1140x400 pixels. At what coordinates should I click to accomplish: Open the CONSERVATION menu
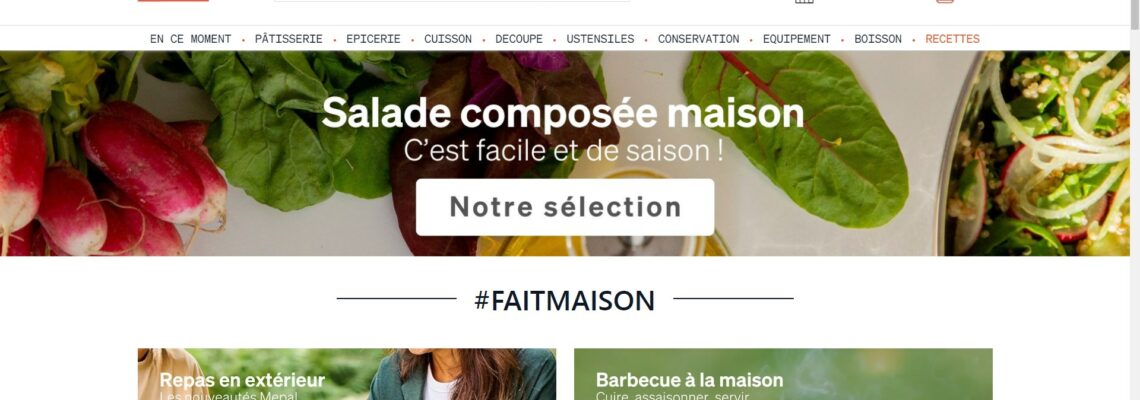699,39
